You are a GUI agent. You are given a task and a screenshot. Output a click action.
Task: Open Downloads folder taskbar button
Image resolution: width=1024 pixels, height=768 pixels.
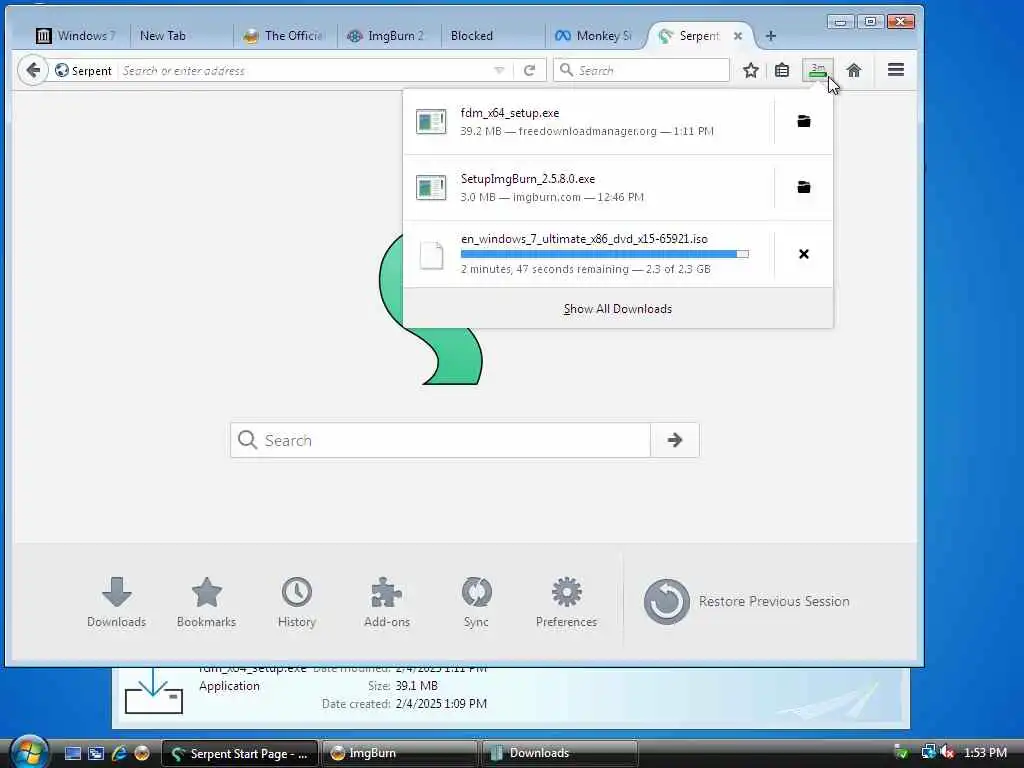pos(560,753)
